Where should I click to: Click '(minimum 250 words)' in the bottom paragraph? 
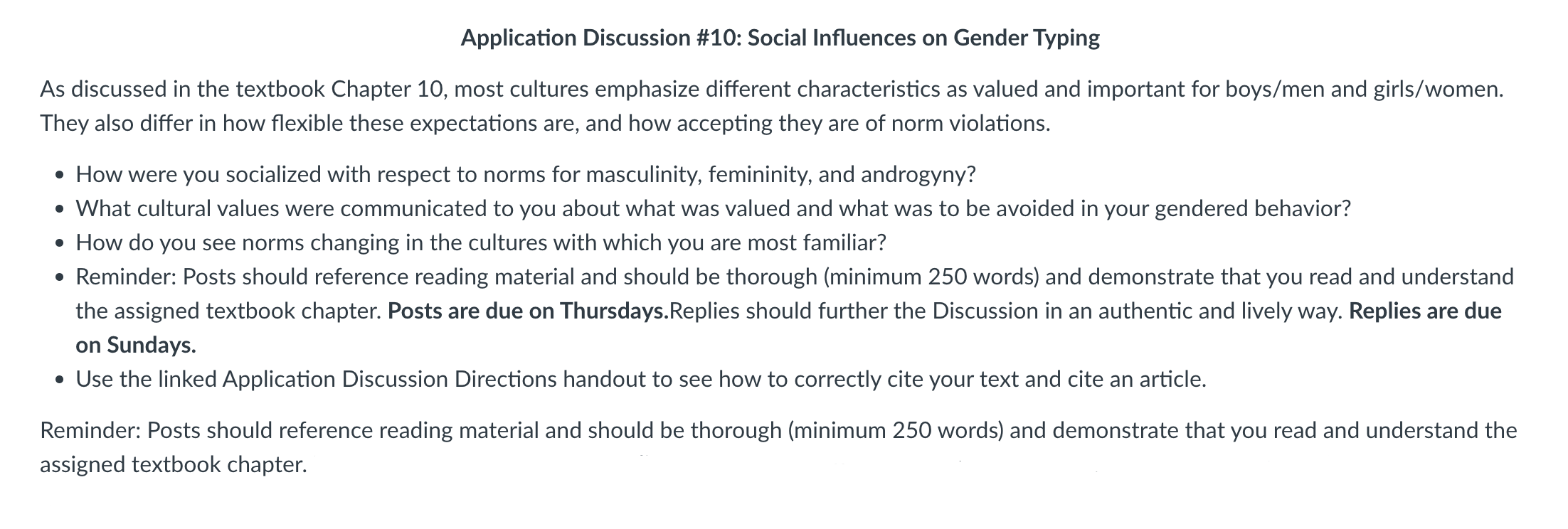(x=896, y=431)
